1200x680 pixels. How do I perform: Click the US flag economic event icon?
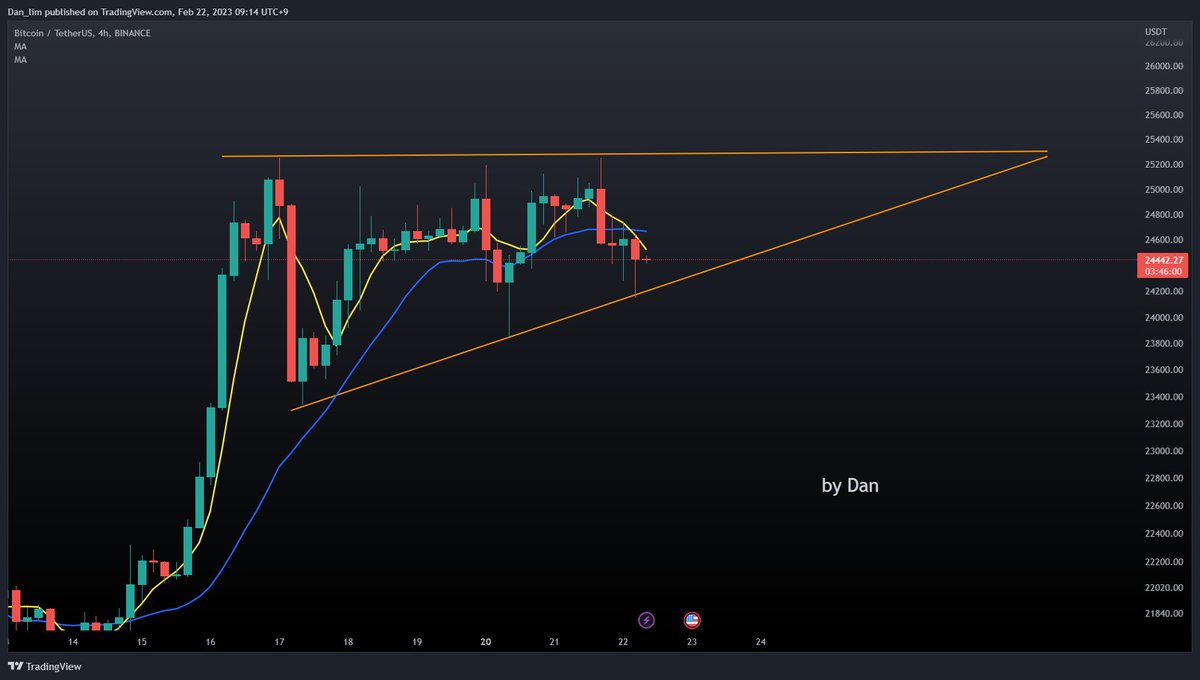692,620
